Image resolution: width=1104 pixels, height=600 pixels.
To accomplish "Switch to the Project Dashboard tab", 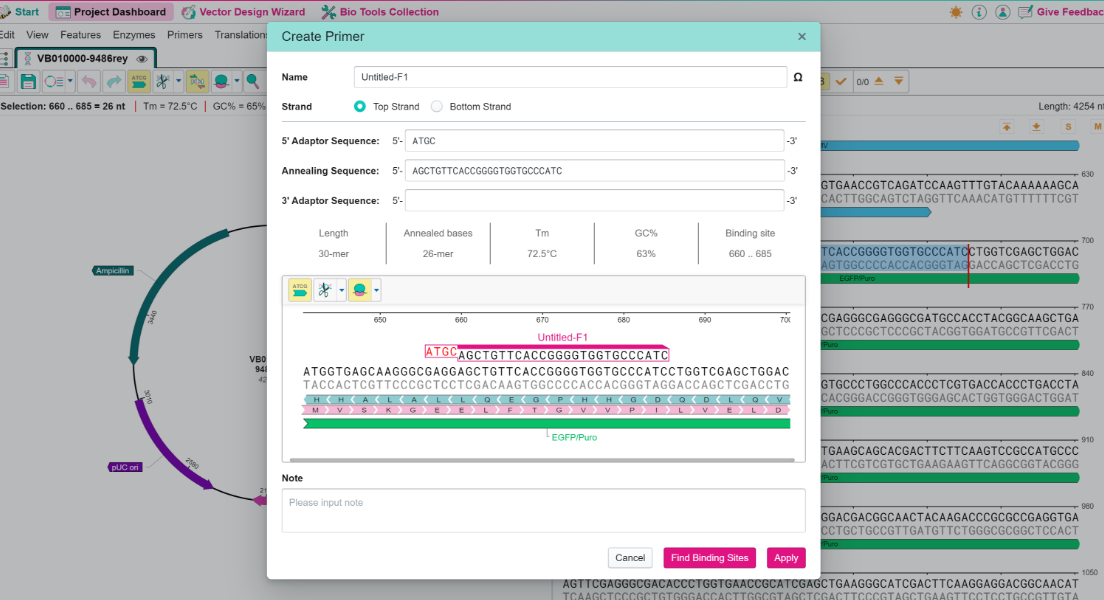I will pyautogui.click(x=111, y=12).
